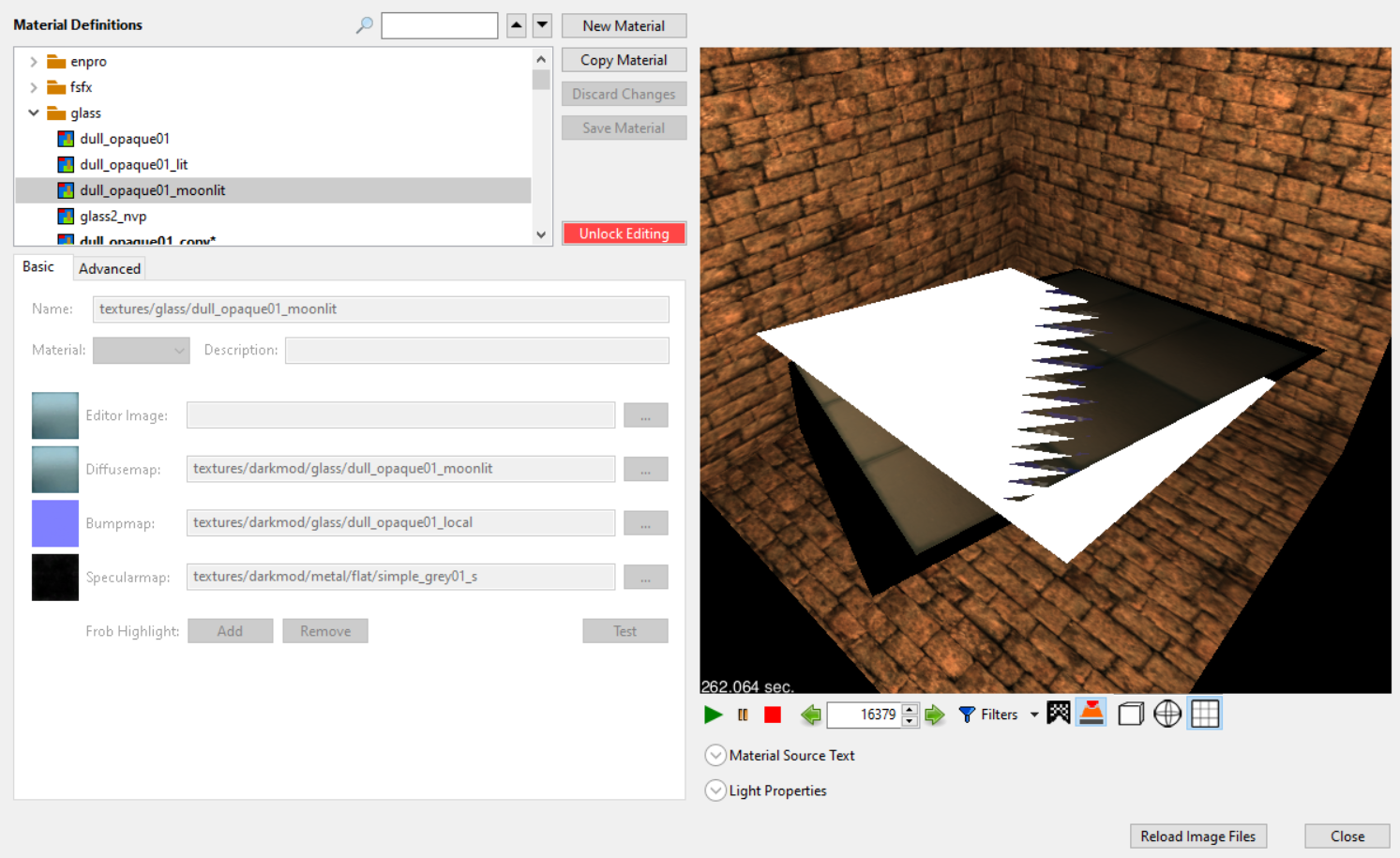Click the magnifier search icon
1400x858 pixels.
[x=365, y=25]
